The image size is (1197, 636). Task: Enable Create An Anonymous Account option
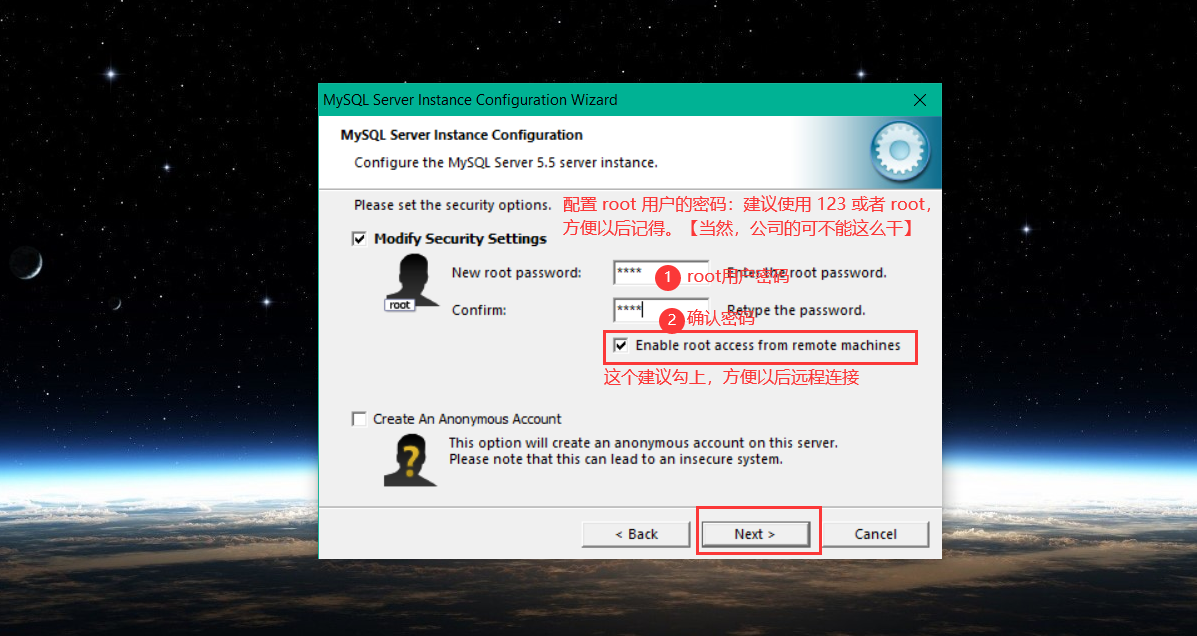click(x=359, y=419)
